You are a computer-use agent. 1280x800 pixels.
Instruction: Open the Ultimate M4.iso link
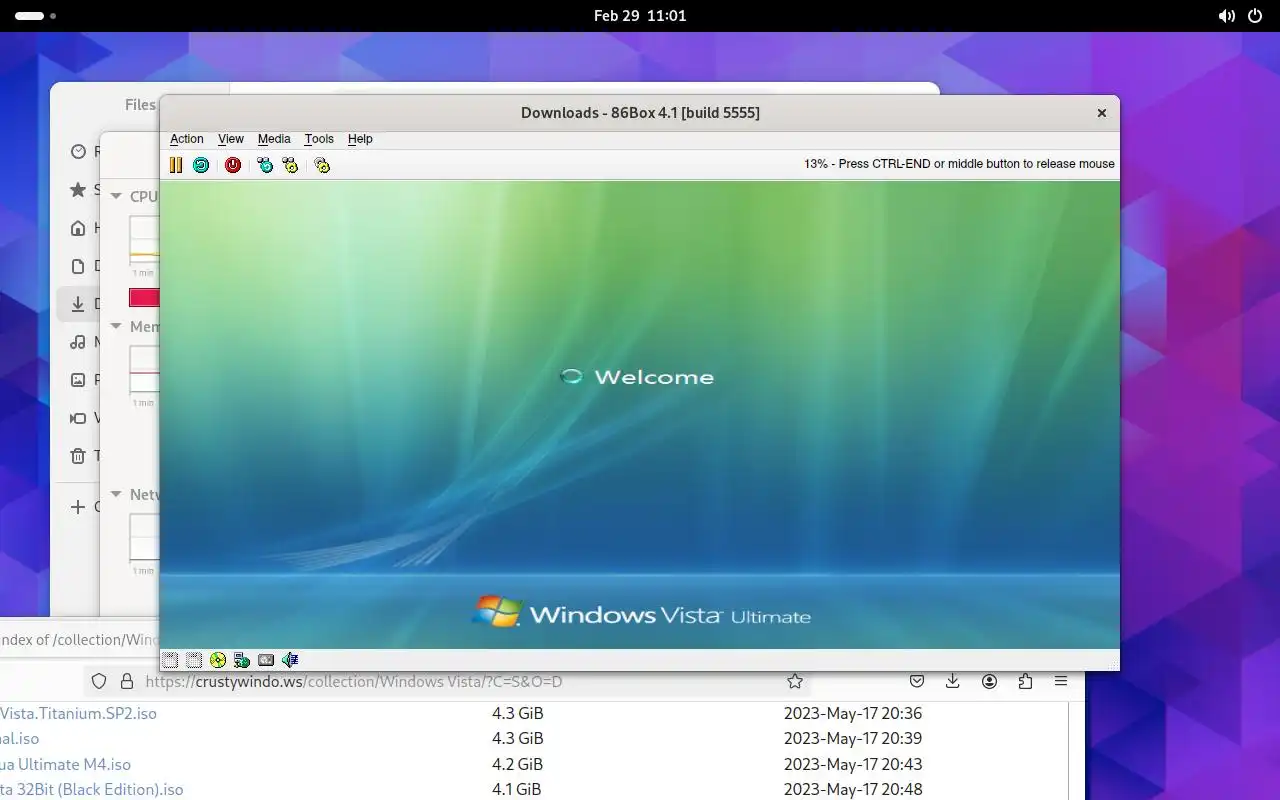pos(65,764)
